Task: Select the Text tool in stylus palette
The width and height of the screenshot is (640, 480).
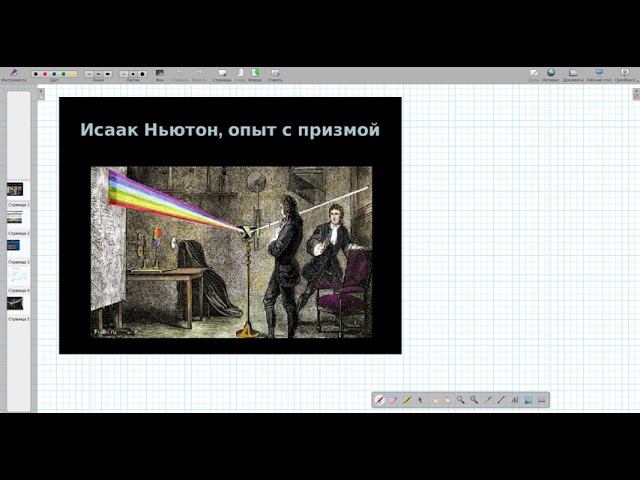Action: (514, 400)
